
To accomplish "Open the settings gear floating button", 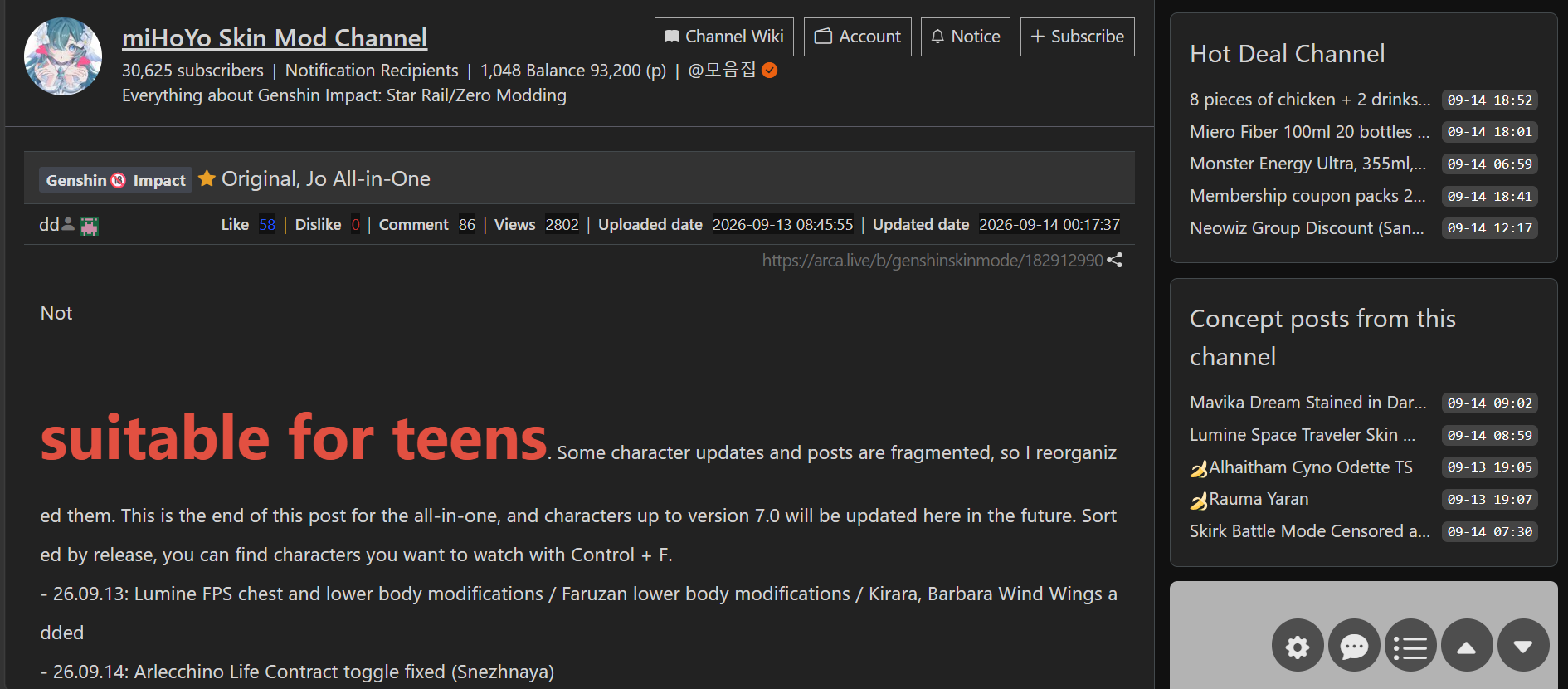I will coord(1298,645).
